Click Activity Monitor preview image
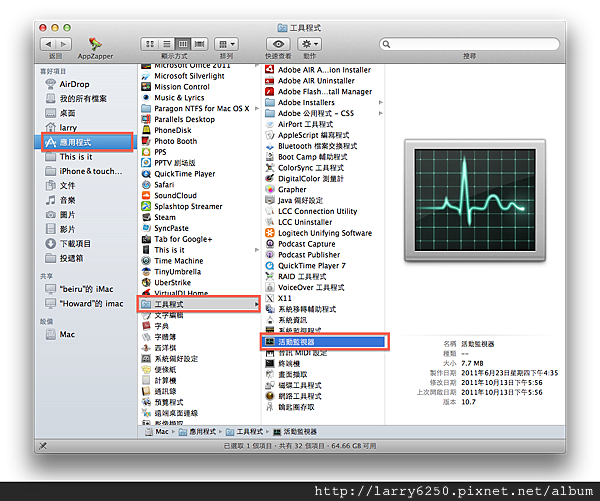The height and width of the screenshot is (501, 600). click(x=475, y=200)
